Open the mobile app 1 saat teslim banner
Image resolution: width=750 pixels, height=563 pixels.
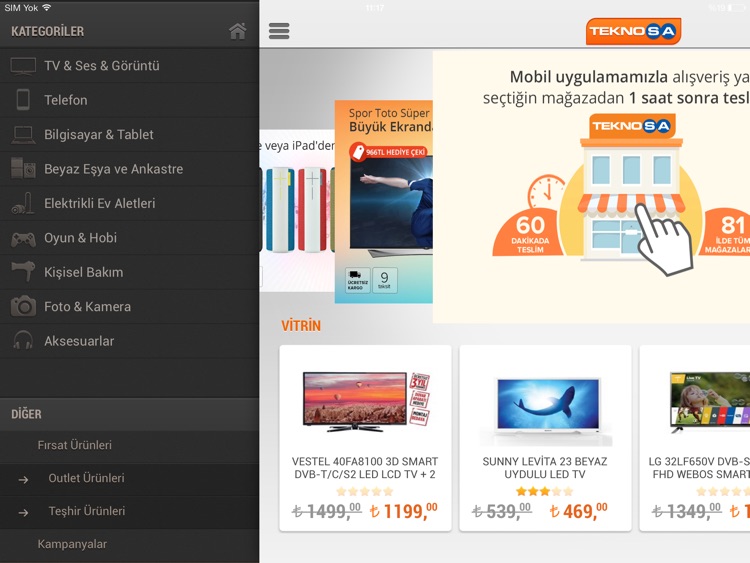(591, 187)
